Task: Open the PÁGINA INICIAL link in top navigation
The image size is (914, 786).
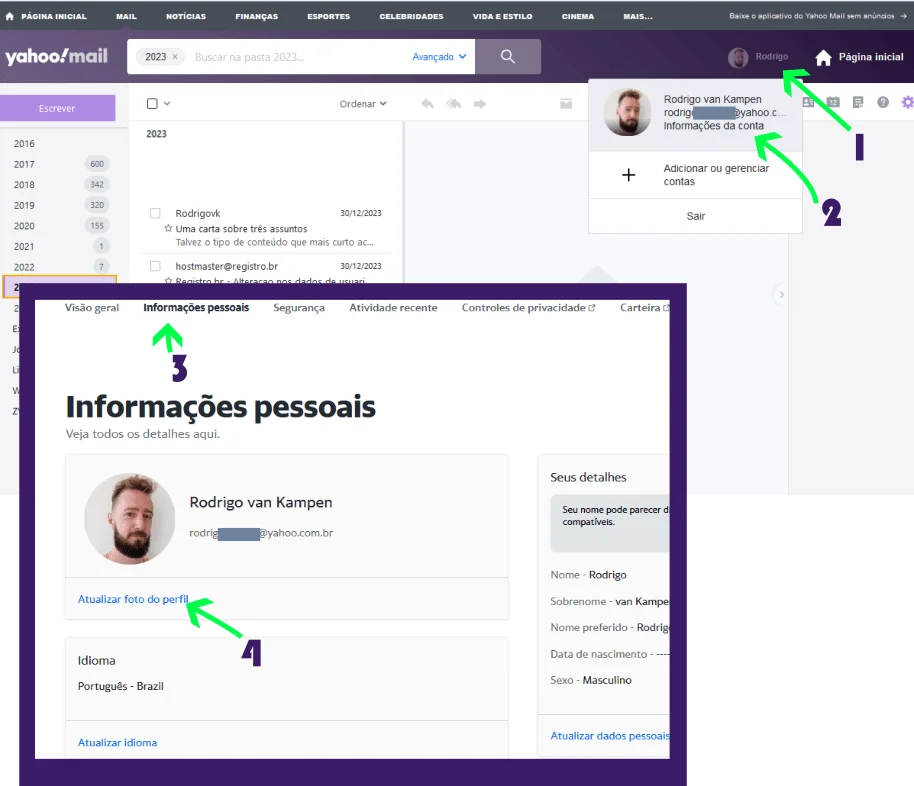Action: pos(46,16)
